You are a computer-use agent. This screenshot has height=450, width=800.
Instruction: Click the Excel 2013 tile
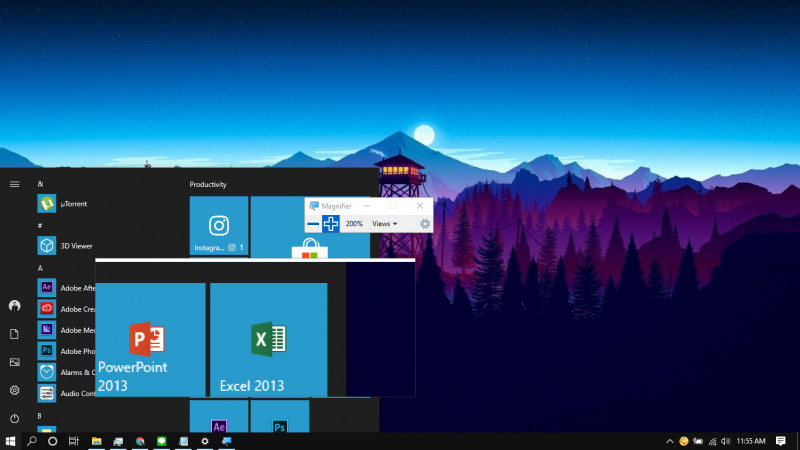tap(268, 340)
